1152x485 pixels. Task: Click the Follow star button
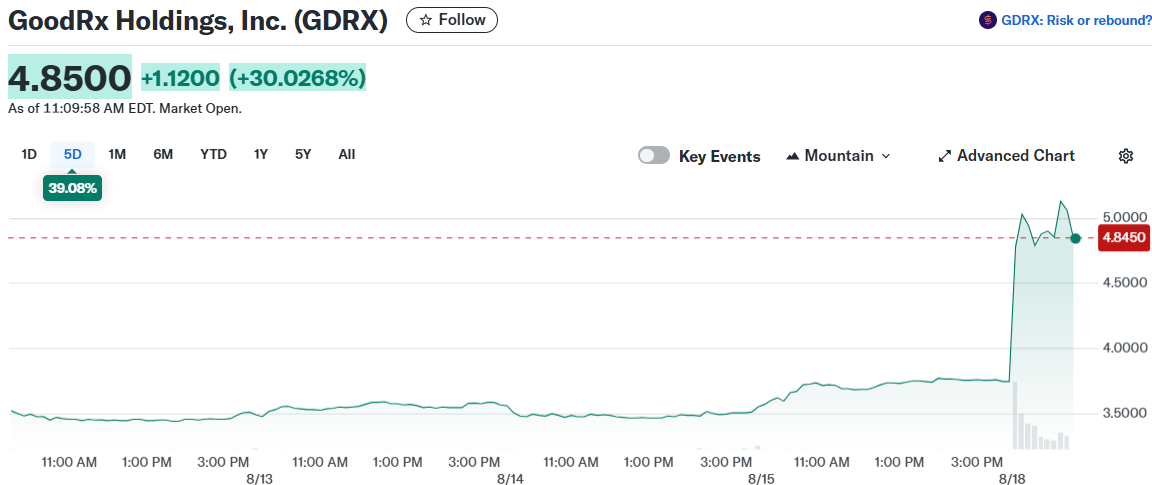[452, 20]
